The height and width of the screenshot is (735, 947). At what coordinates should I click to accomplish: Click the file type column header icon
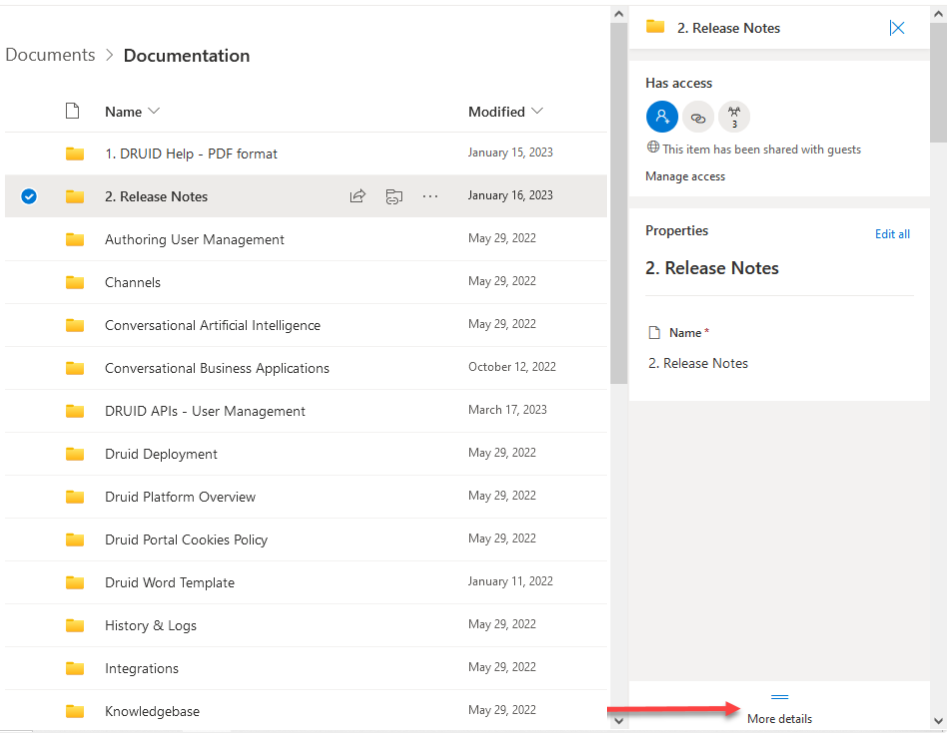[x=72, y=111]
